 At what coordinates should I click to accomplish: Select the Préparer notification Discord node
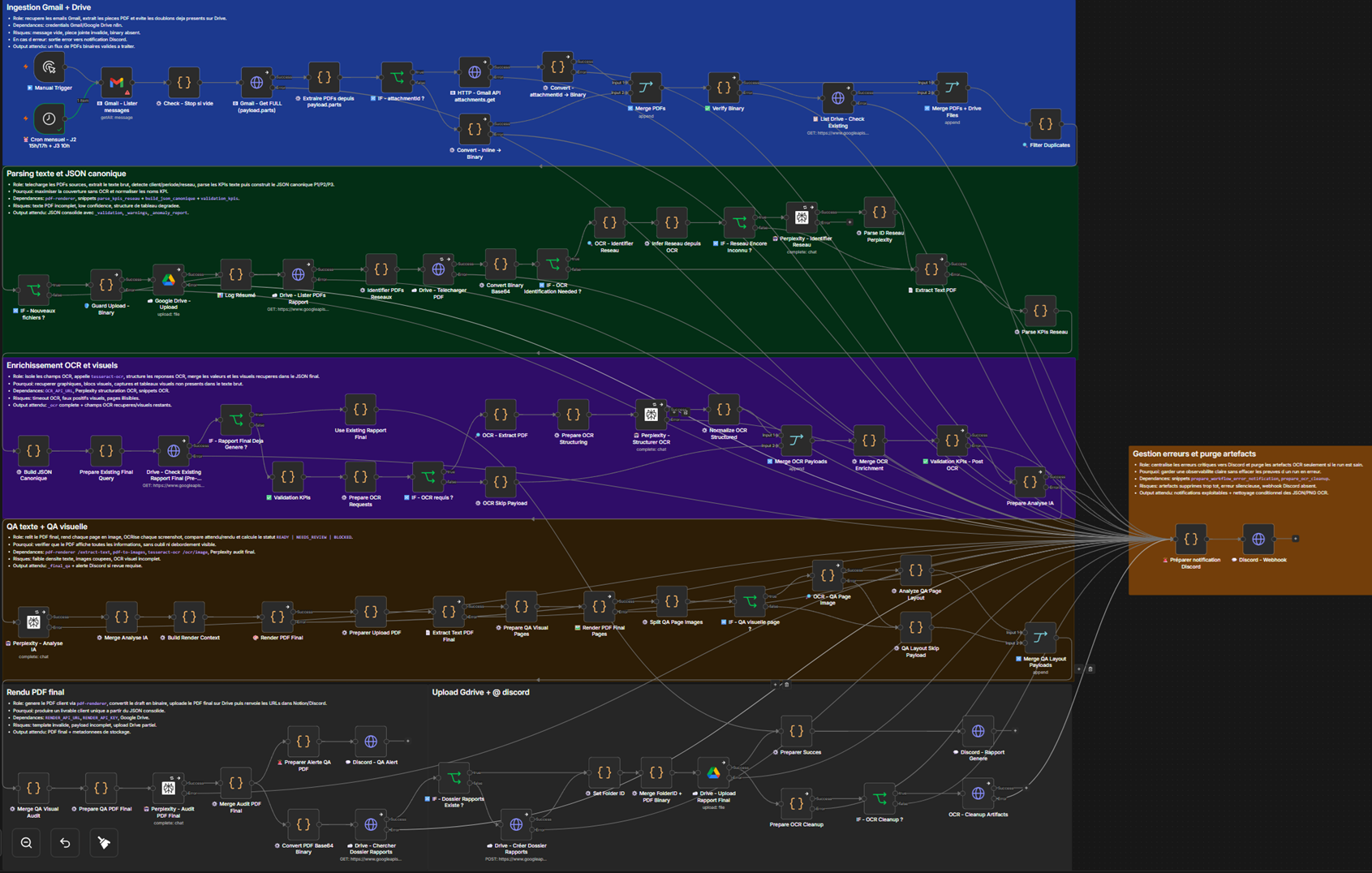point(1190,540)
